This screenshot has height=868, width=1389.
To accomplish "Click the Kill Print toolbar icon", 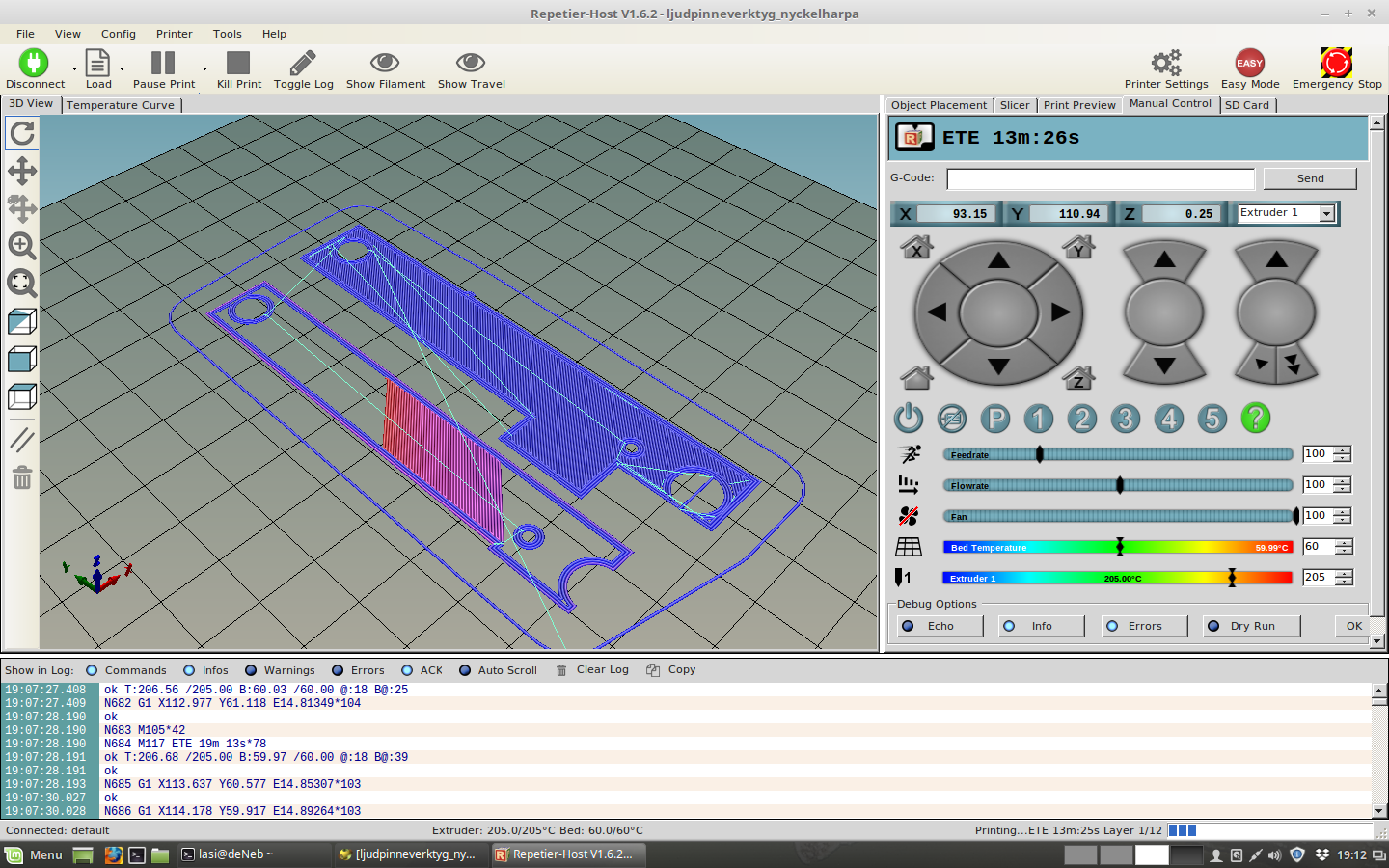I will coord(238,64).
